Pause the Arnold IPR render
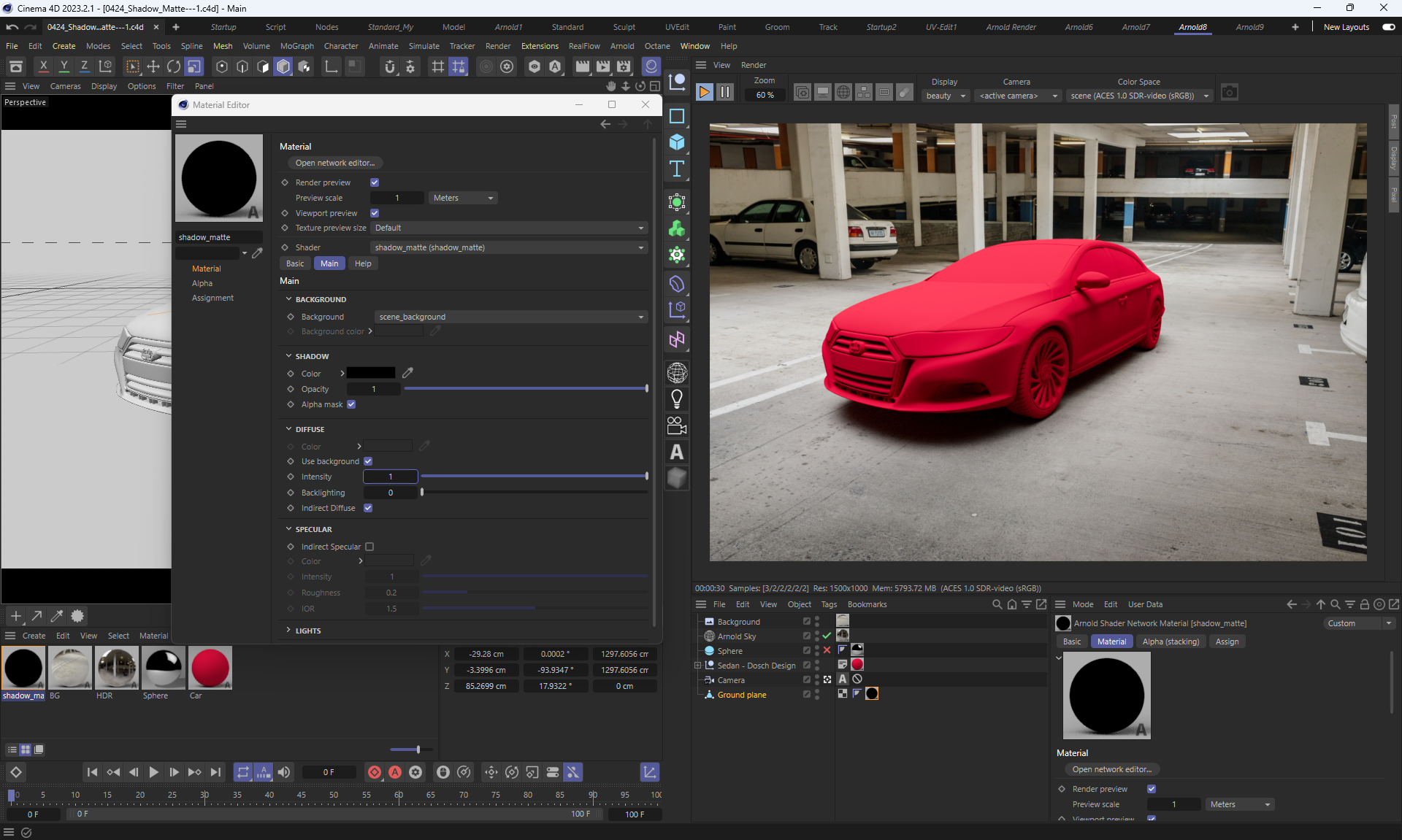The image size is (1402, 840). click(725, 93)
